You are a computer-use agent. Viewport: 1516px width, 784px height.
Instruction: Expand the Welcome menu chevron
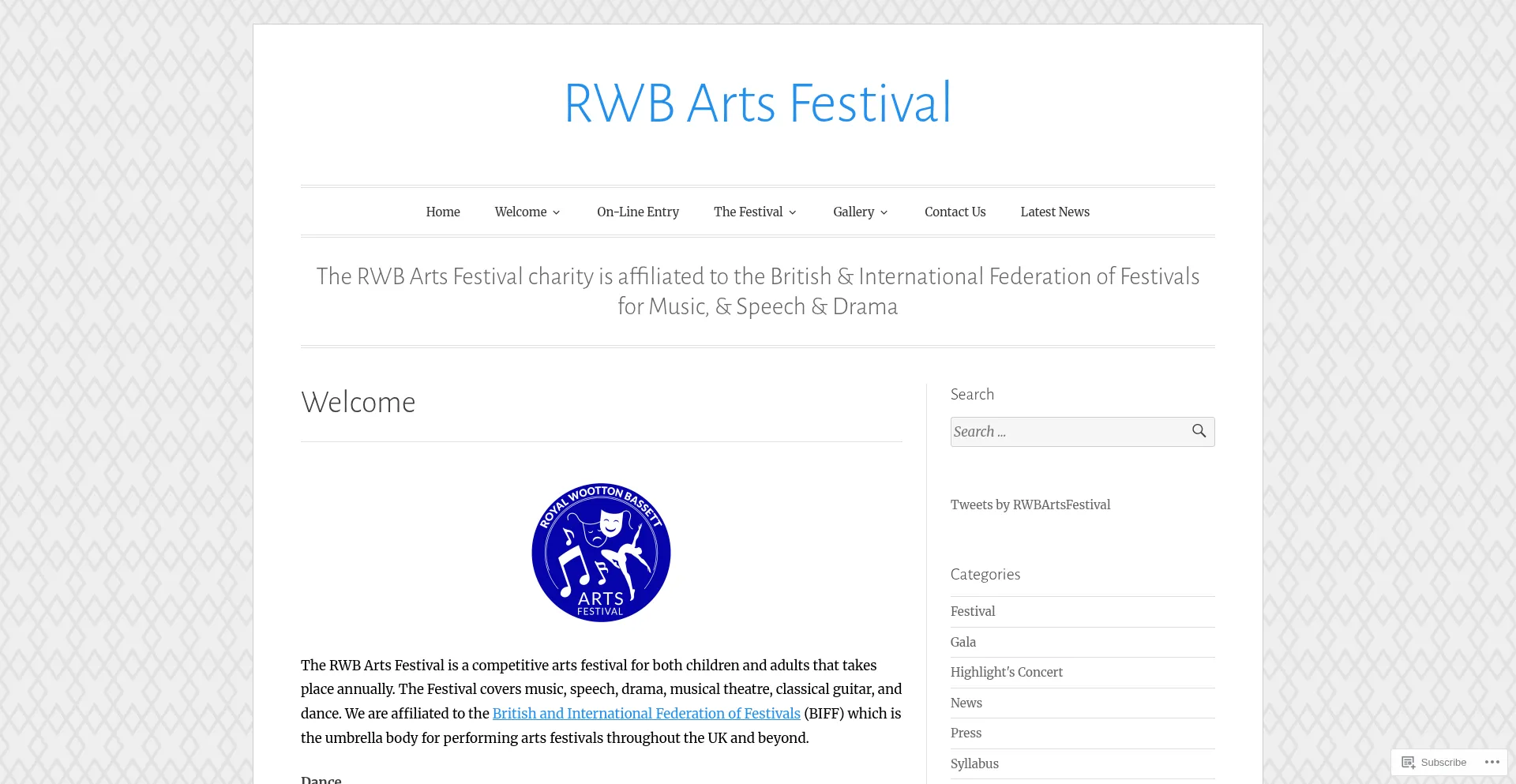pos(556,212)
